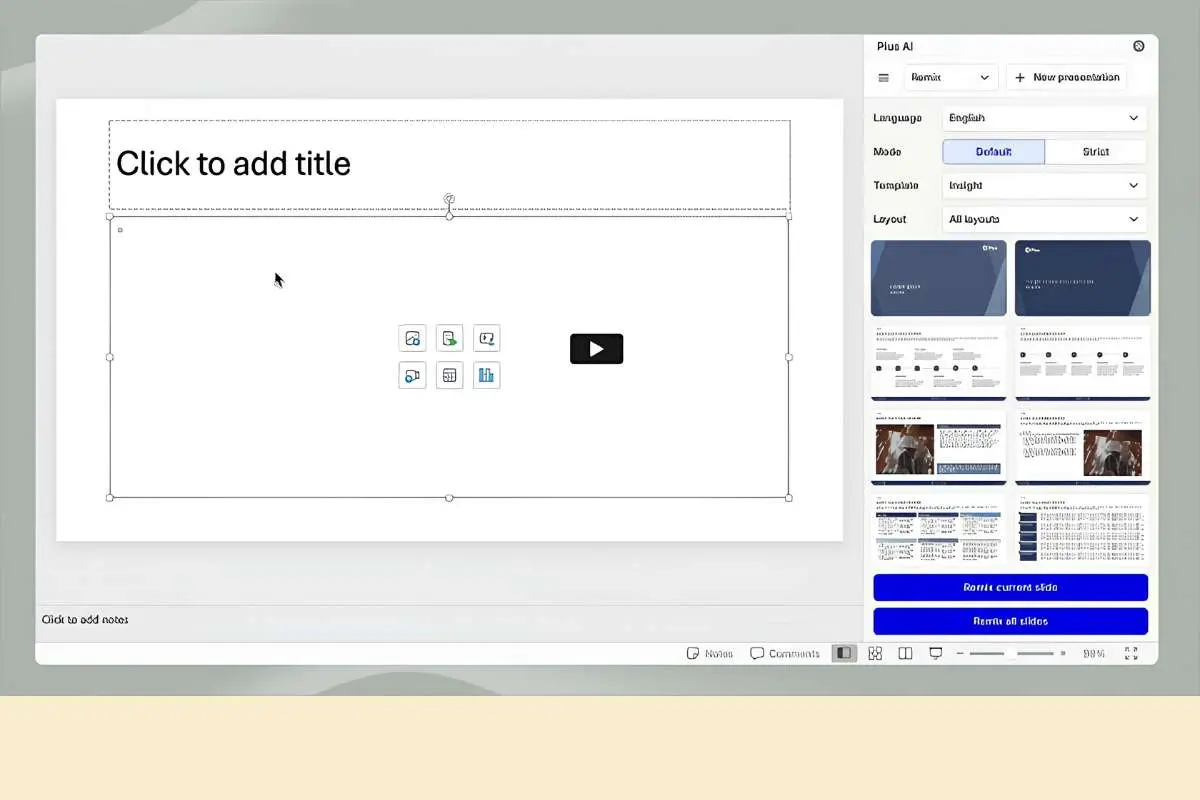The image size is (1200, 800).
Task: Select Strict mode
Action: click(x=1096, y=152)
